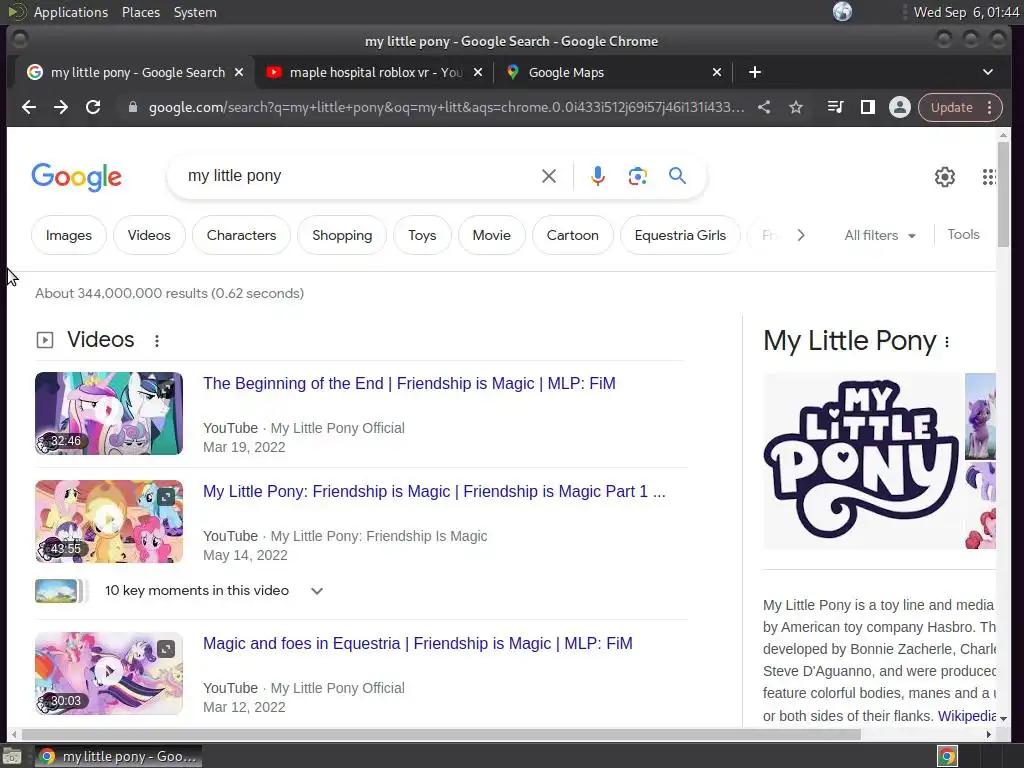
Task: Close the maple hospital roblox vr tab
Action: click(x=478, y=72)
